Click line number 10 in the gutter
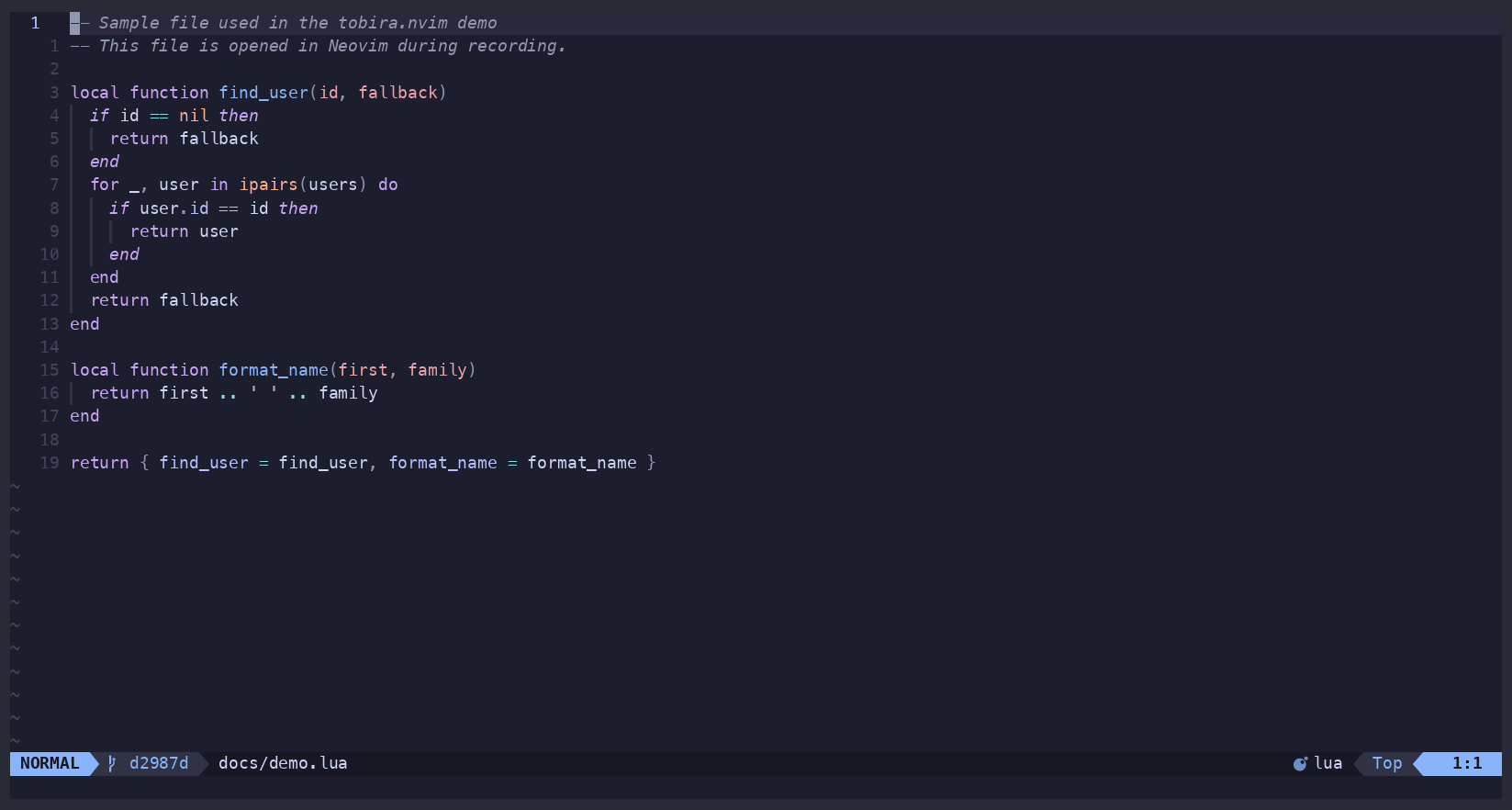Image resolution: width=1512 pixels, height=810 pixels. [50, 254]
